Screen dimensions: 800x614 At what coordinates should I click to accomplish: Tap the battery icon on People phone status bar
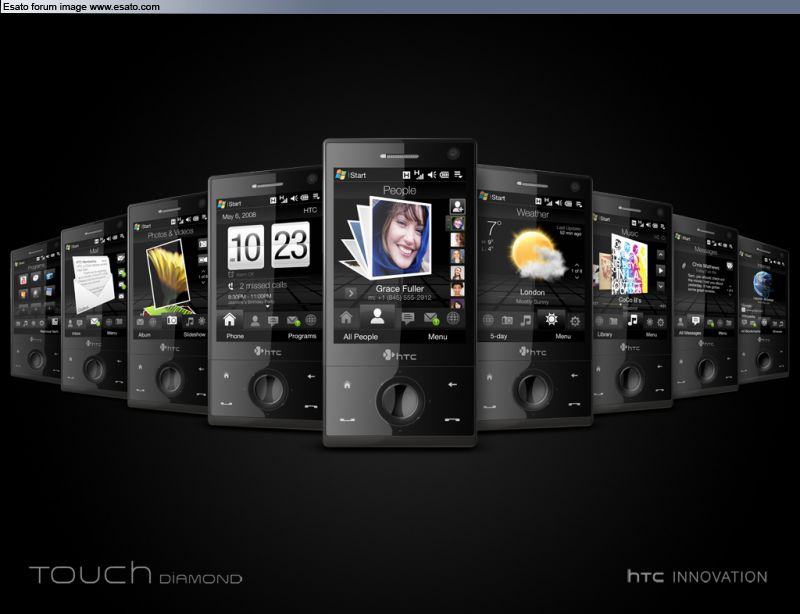[444, 175]
